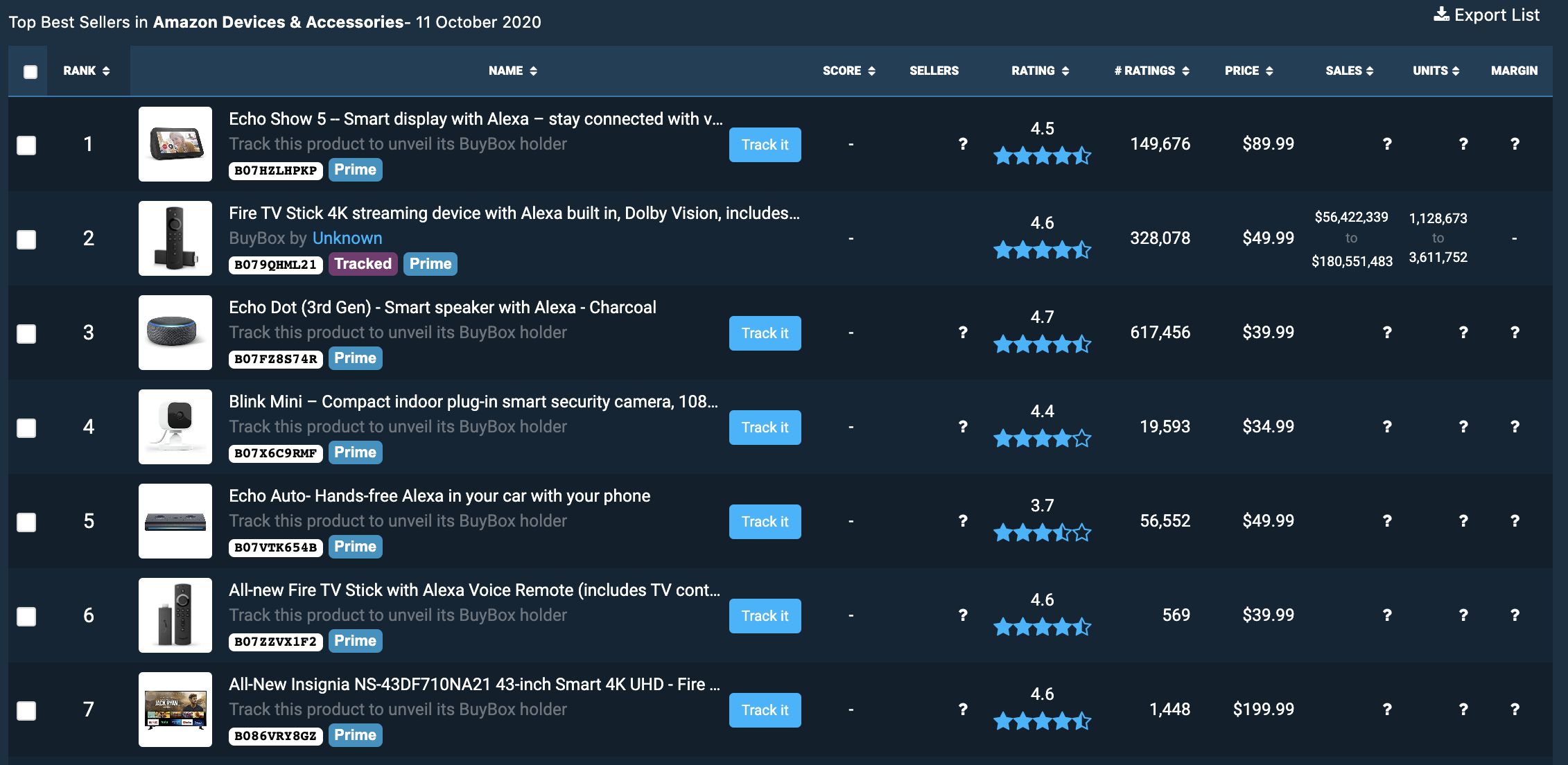This screenshot has width=1568, height=765.
Task: Open the Echo Show 5 product thumbnail
Action: [175, 144]
